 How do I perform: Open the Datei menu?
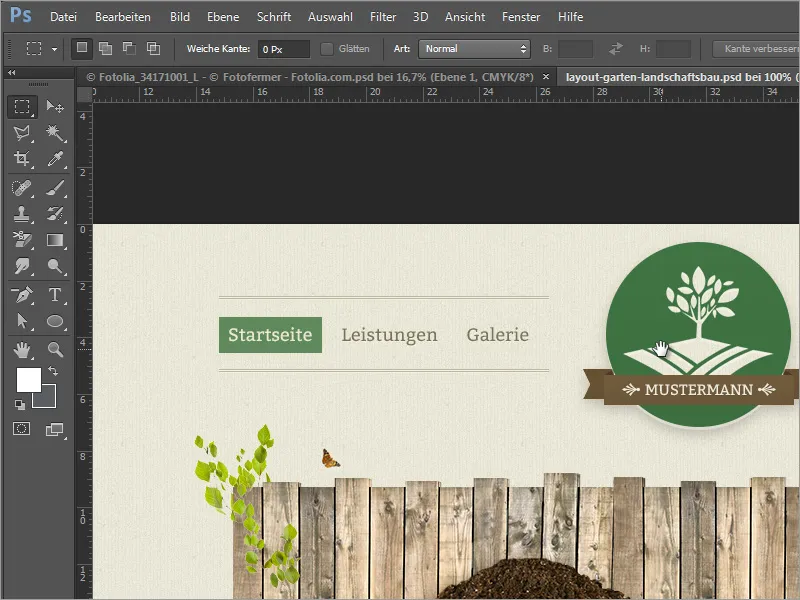[63, 17]
